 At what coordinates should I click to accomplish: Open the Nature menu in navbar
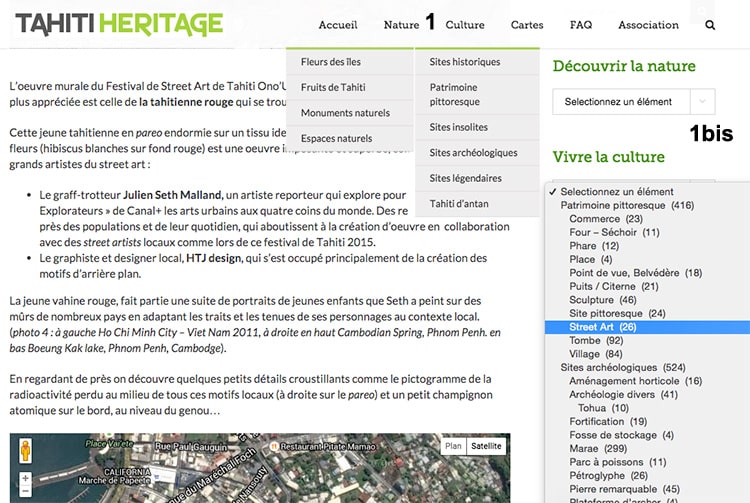click(x=401, y=25)
